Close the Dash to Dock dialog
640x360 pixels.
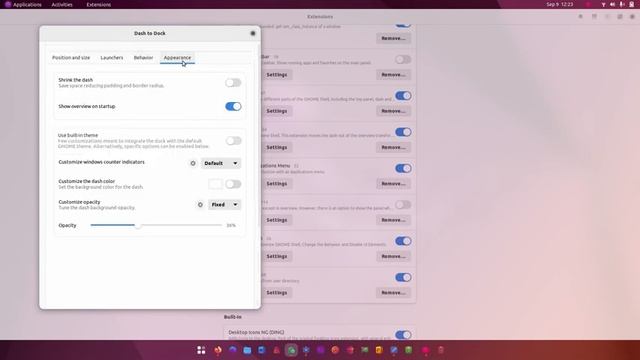(253, 33)
